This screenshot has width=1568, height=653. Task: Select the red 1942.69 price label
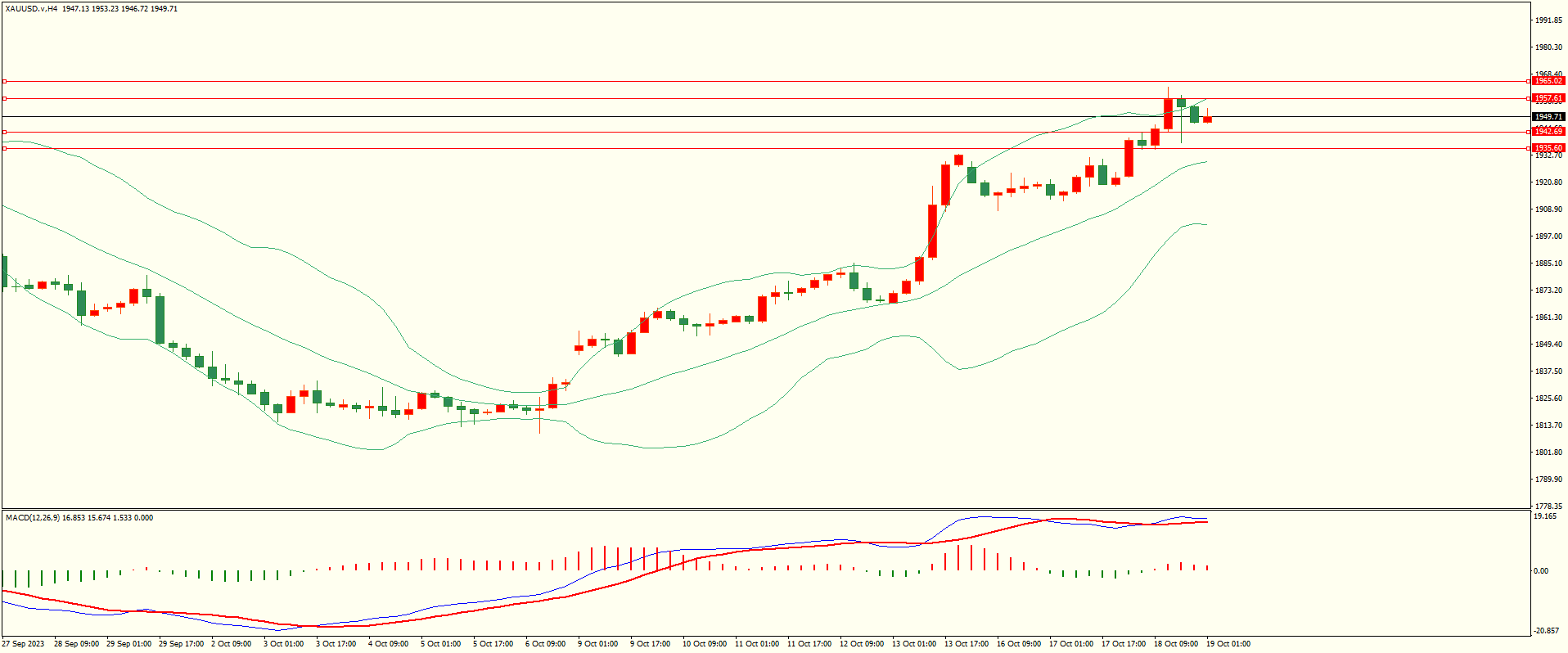click(1548, 132)
